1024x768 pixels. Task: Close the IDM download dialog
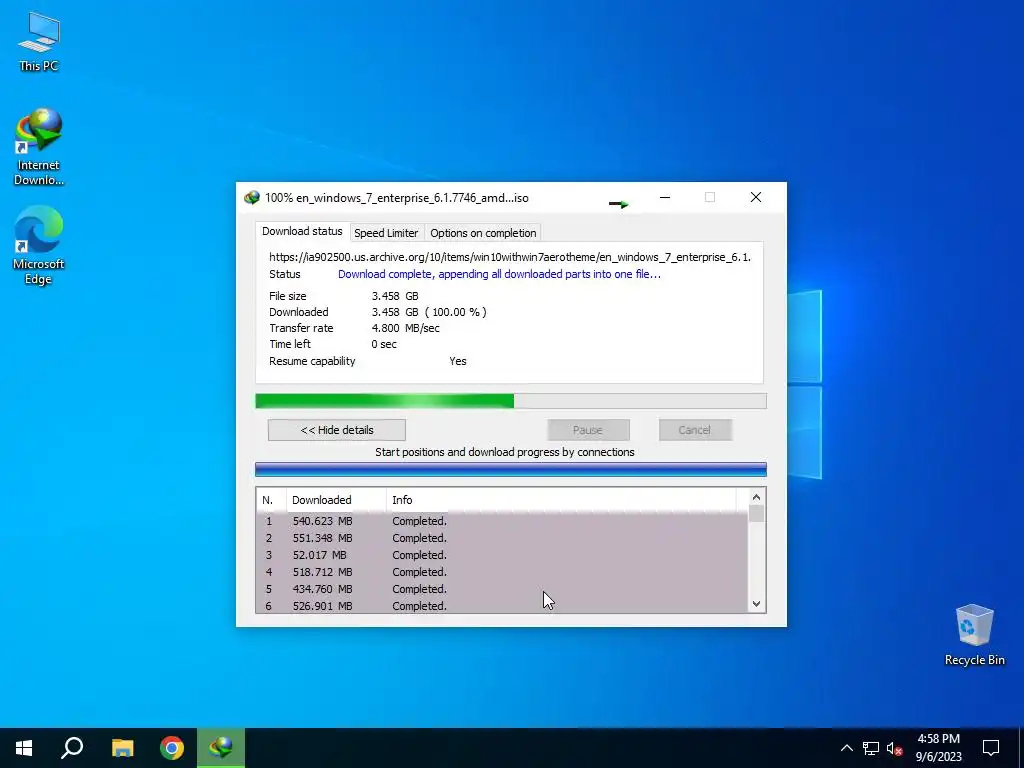point(756,197)
